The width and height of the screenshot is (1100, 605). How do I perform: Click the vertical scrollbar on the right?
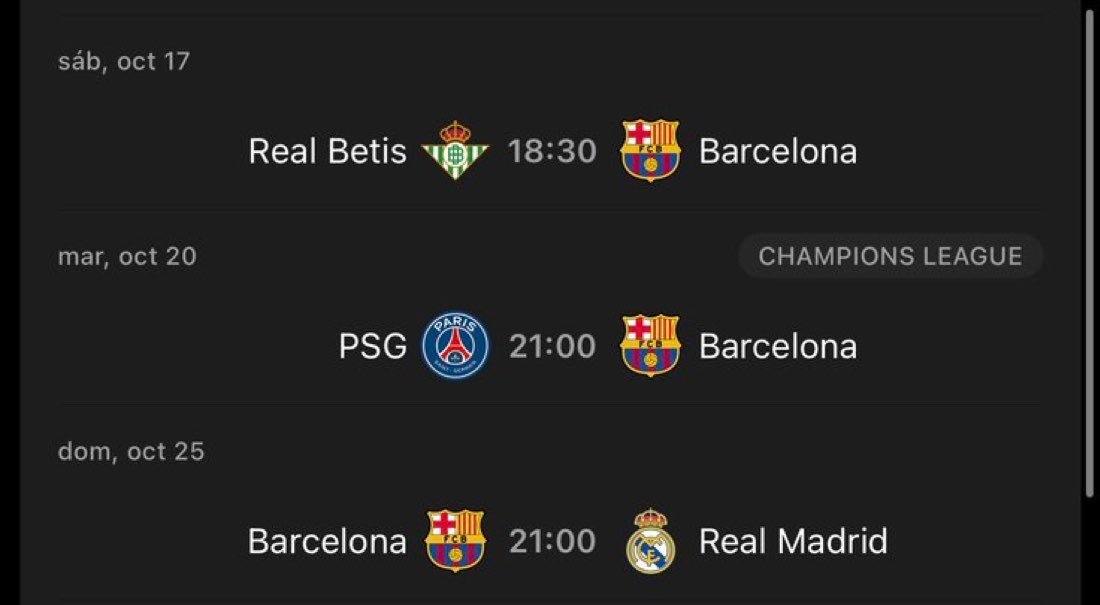pyautogui.click(x=1089, y=253)
